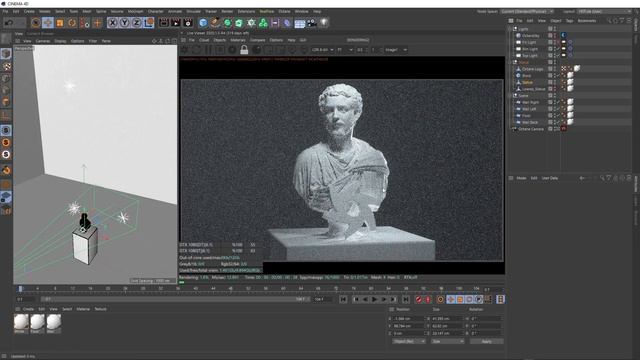This screenshot has height=360, width=640.
Task: Open the Tags menu in Object Manager
Action: tap(569, 20)
